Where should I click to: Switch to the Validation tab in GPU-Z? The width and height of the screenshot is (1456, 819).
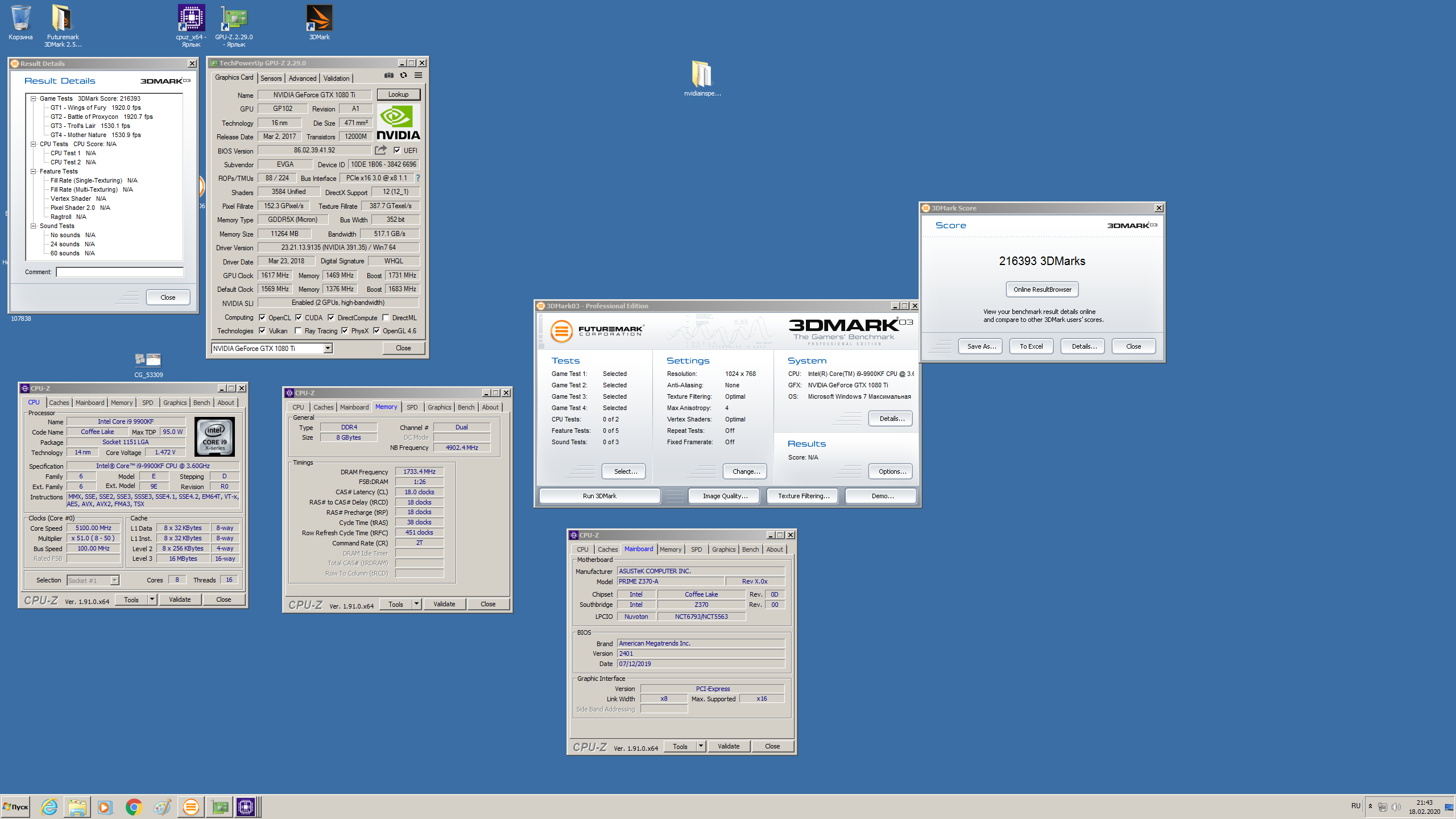pyautogui.click(x=336, y=78)
